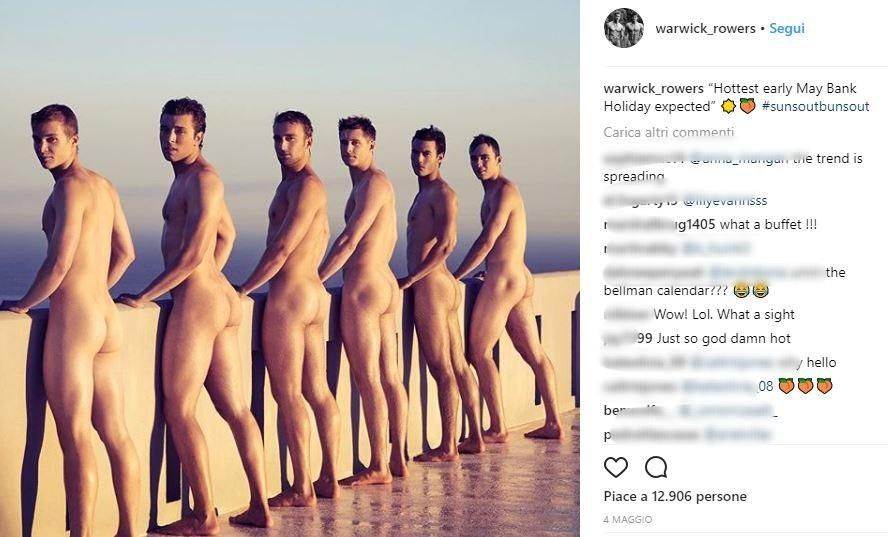Click the peach emoji in the caption
888x537 pixels.
[x=748, y=106]
